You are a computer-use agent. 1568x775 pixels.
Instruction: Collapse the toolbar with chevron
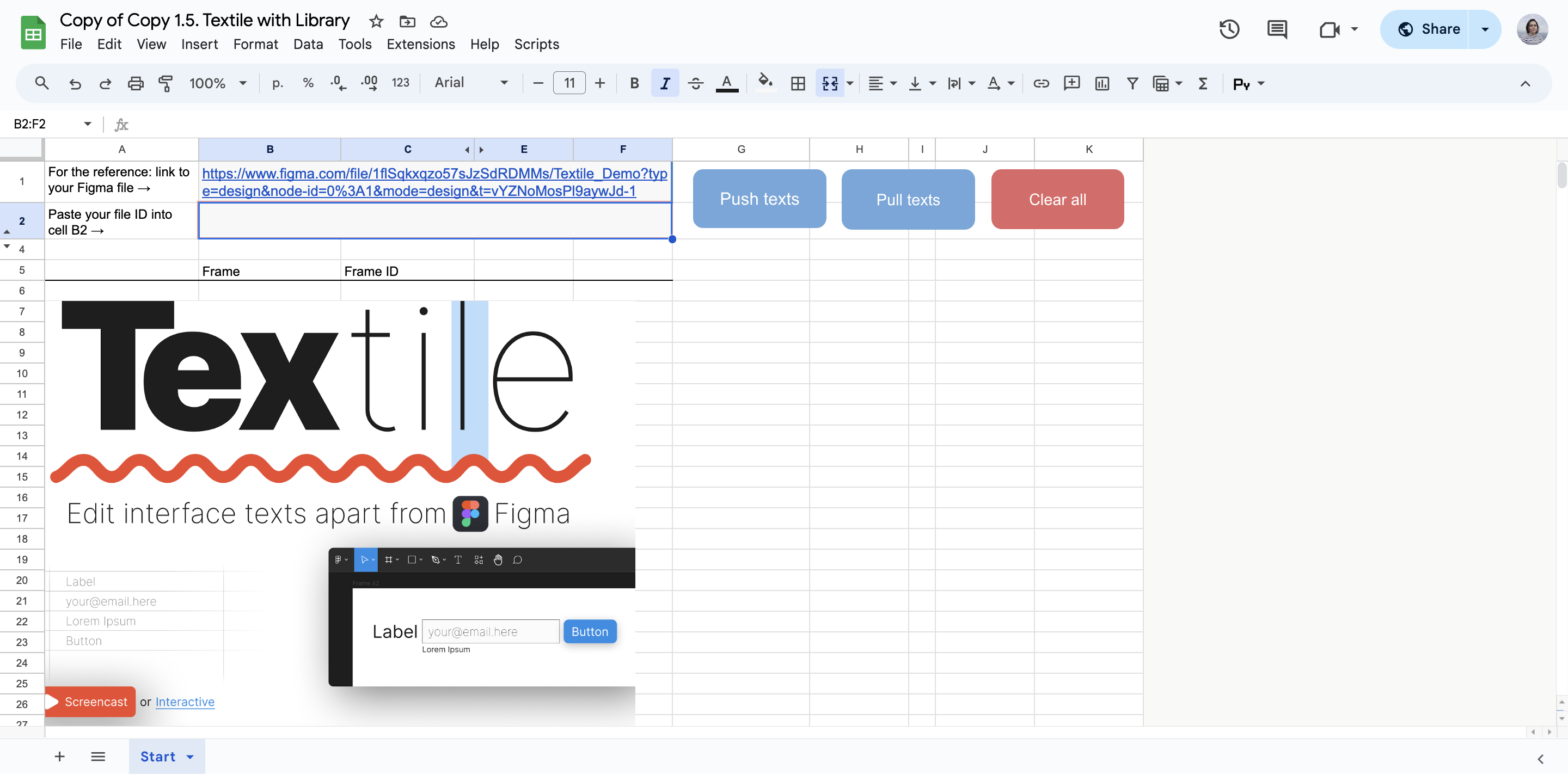pyautogui.click(x=1525, y=83)
